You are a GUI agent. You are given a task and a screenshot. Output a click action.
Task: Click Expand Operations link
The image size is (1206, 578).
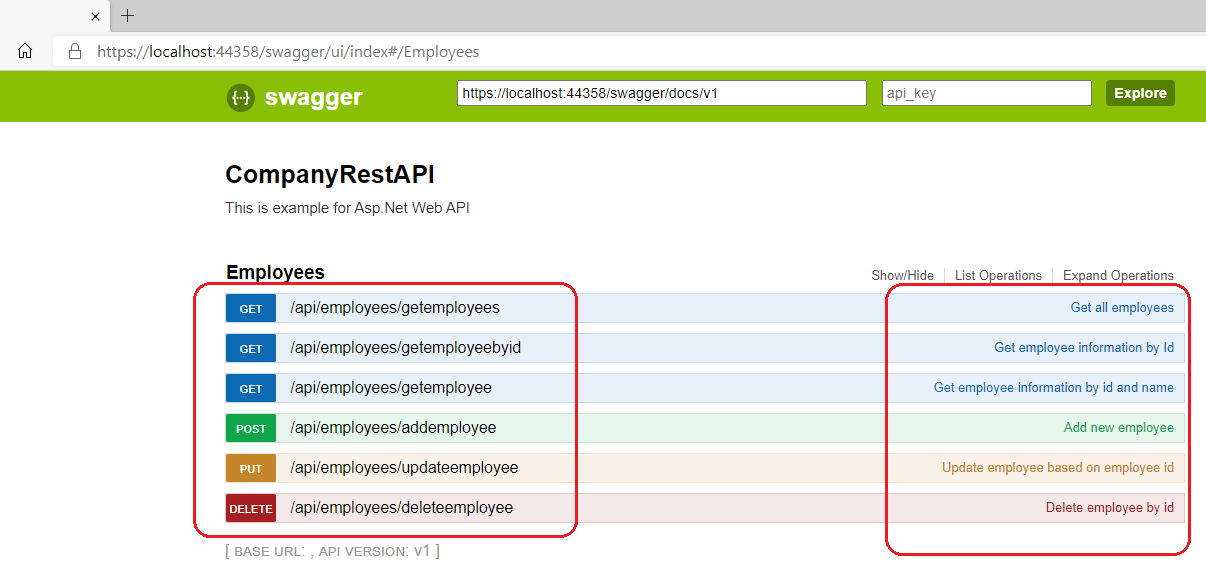1118,276
